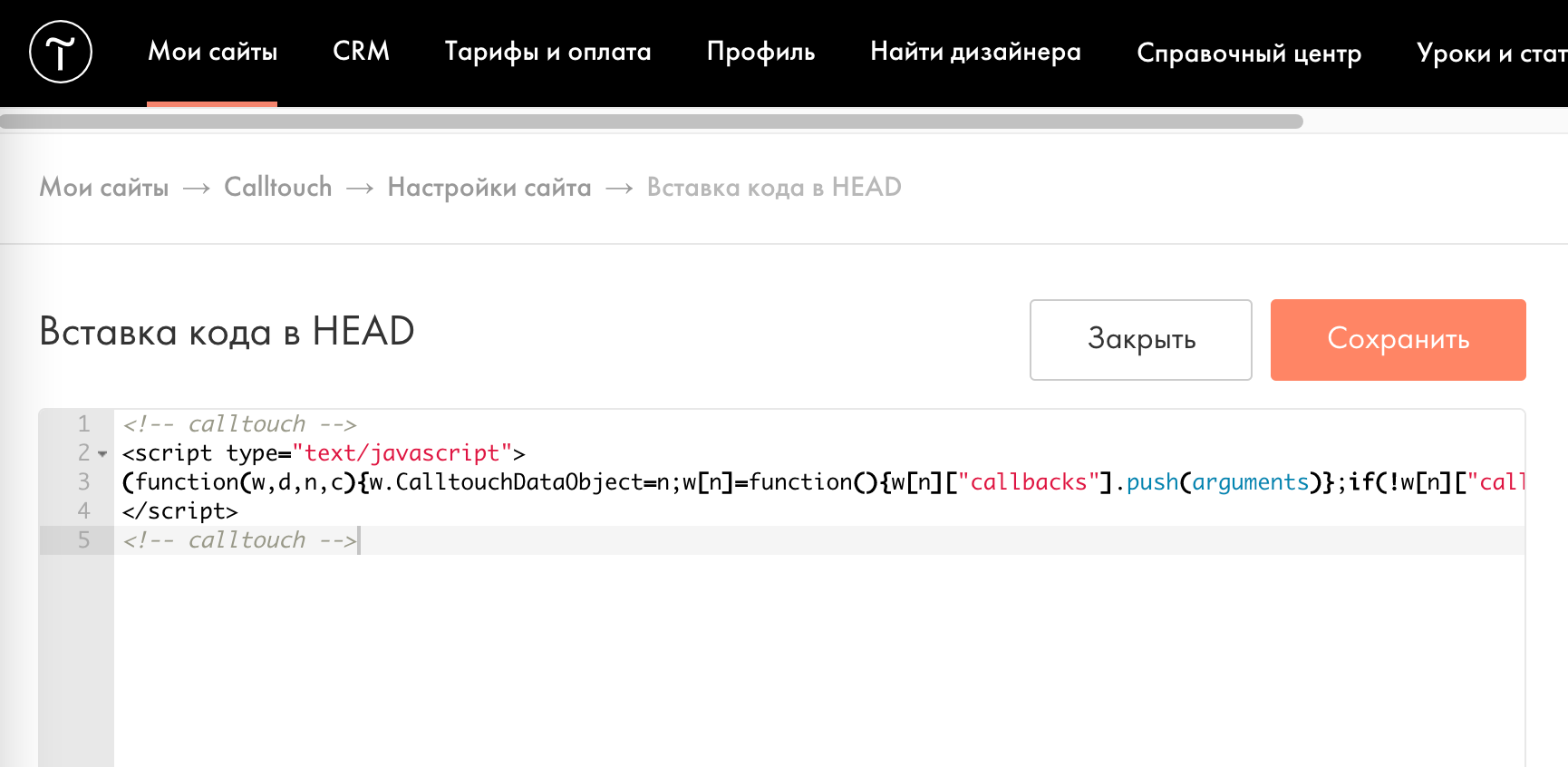Follow the Мои сайты breadcrumb link
Screen dimensions: 1568x767
(x=104, y=188)
